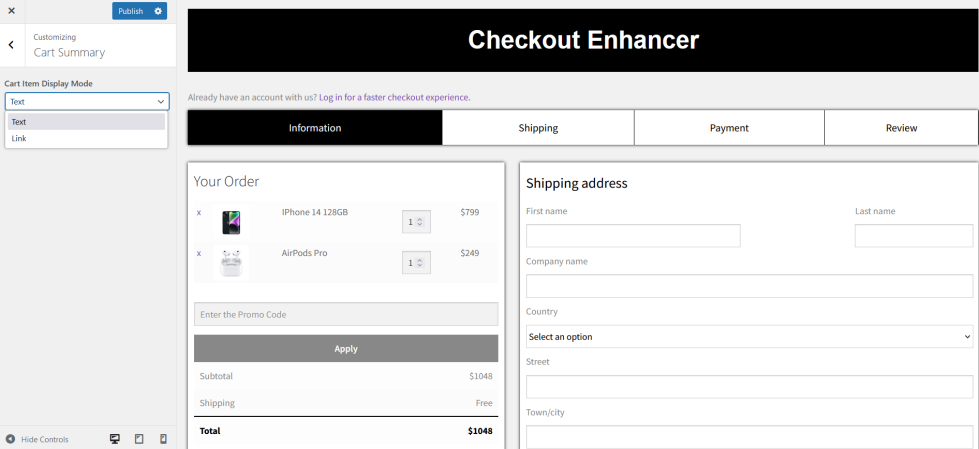Click the Hide Controls arrow icon
Viewport: 979px width, 449px height.
click(x=10, y=439)
